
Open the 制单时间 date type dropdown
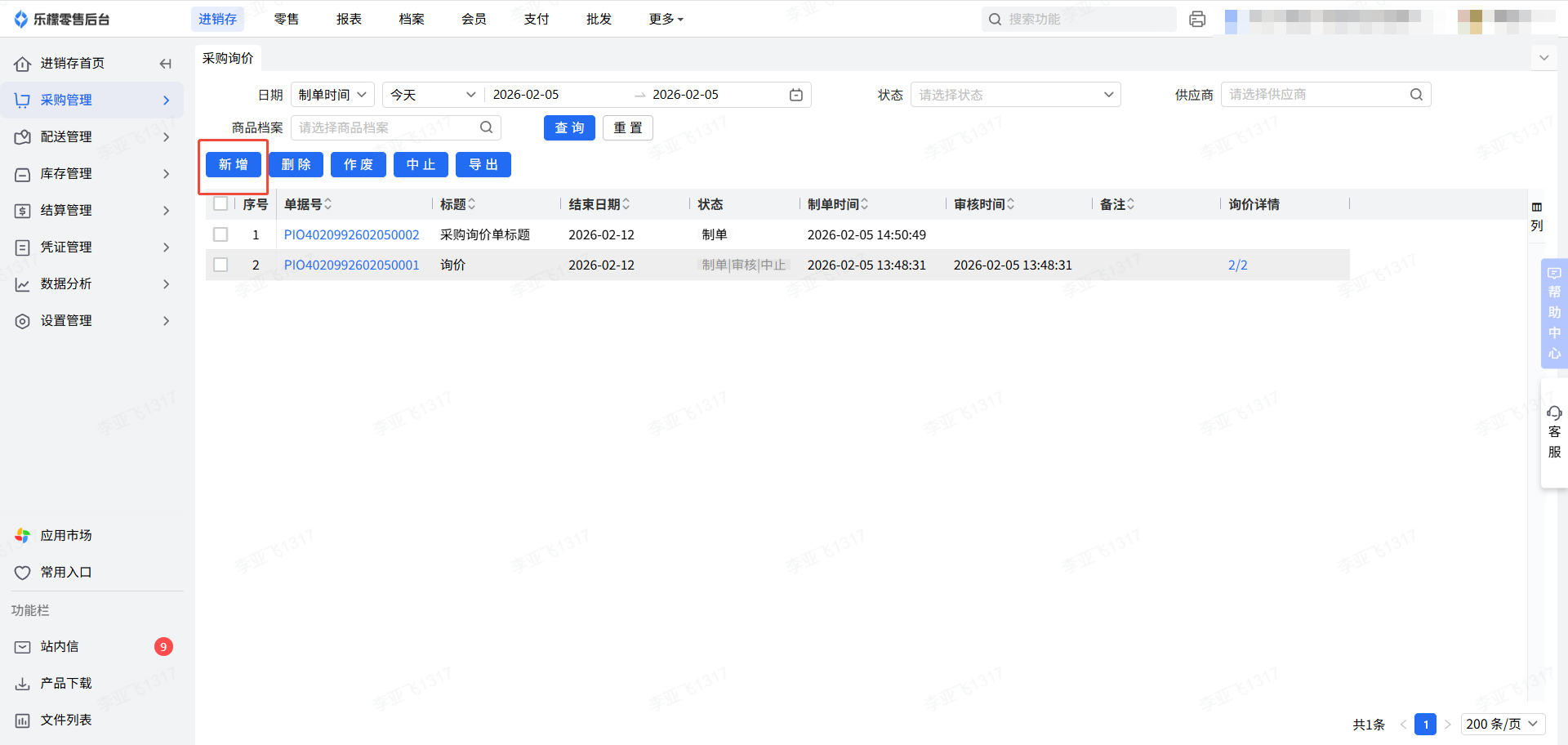click(332, 95)
